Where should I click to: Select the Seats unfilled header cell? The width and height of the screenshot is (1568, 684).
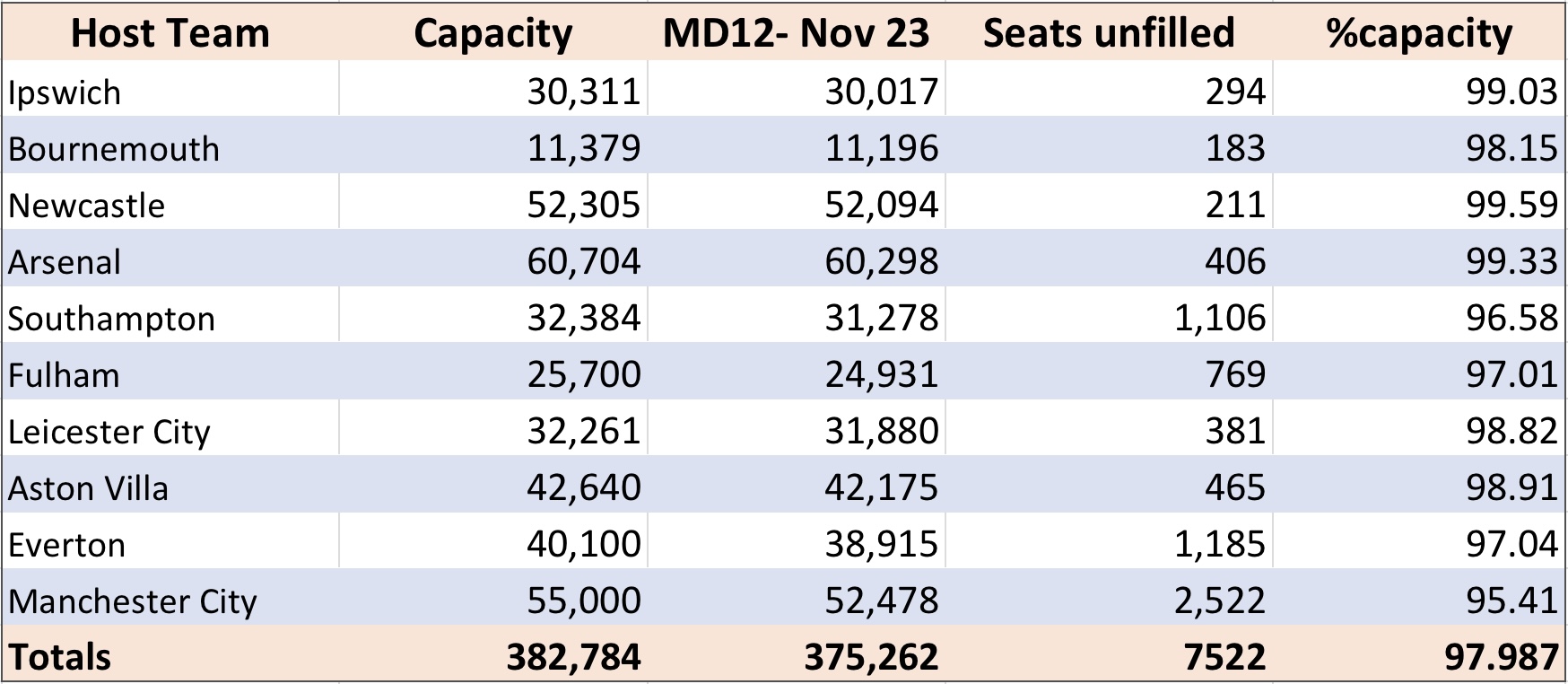1109,32
